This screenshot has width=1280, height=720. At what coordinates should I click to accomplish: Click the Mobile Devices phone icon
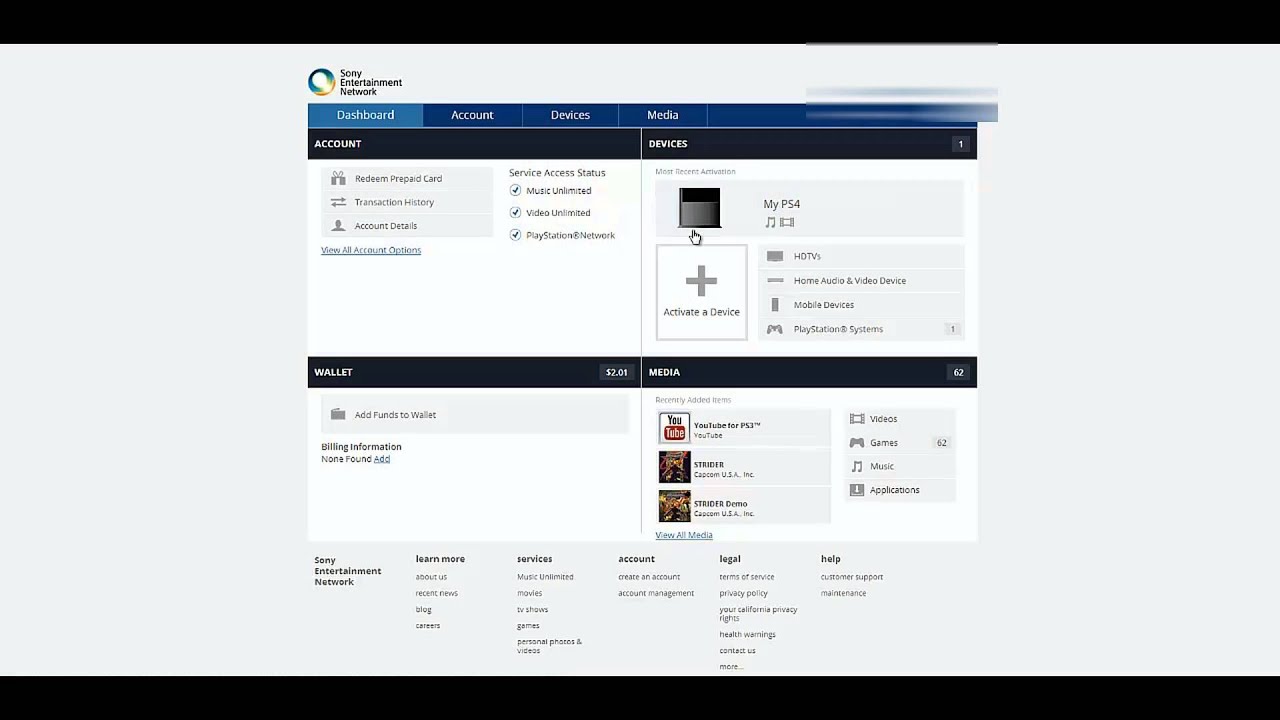[775, 305]
